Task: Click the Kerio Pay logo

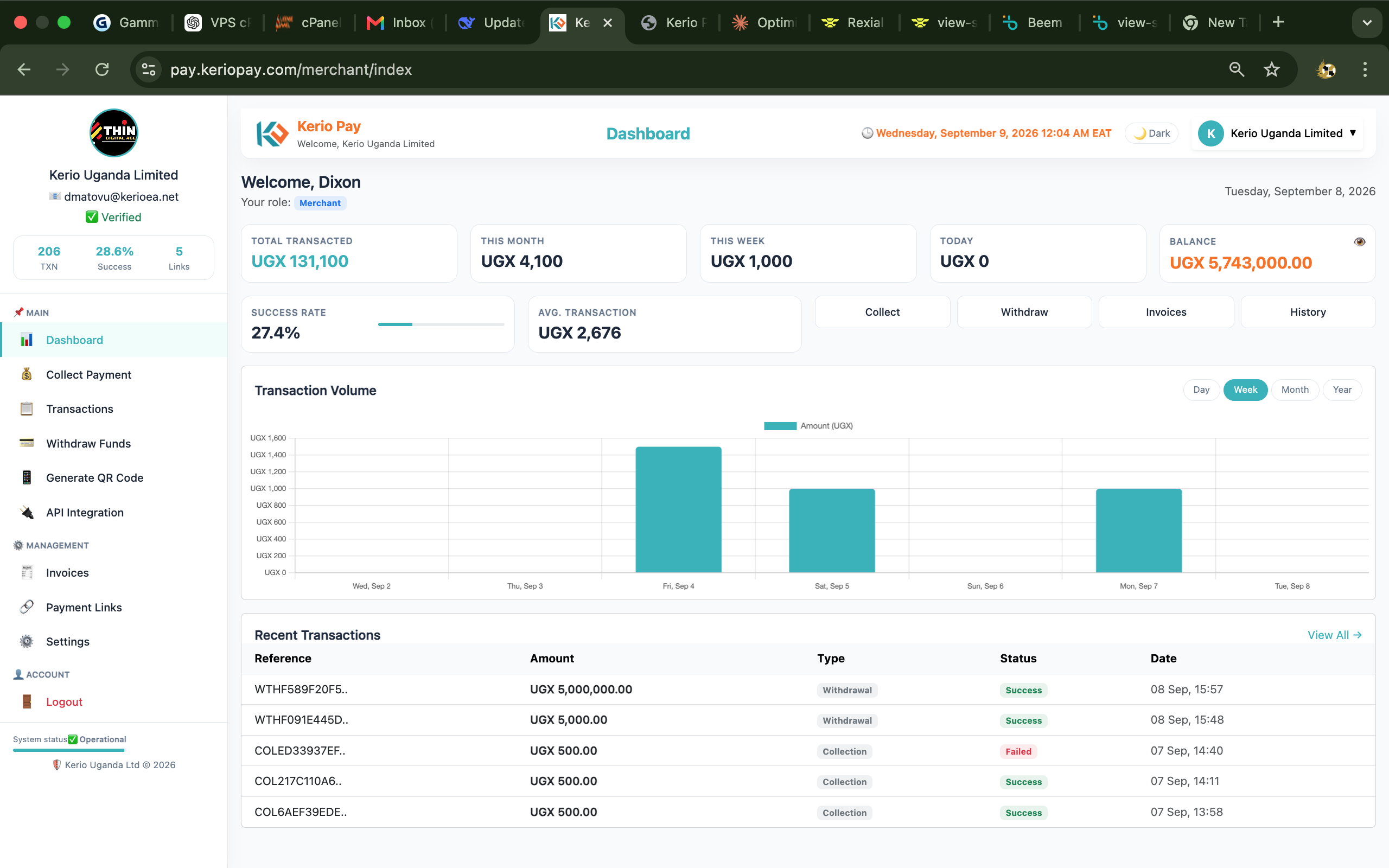Action: (x=271, y=134)
